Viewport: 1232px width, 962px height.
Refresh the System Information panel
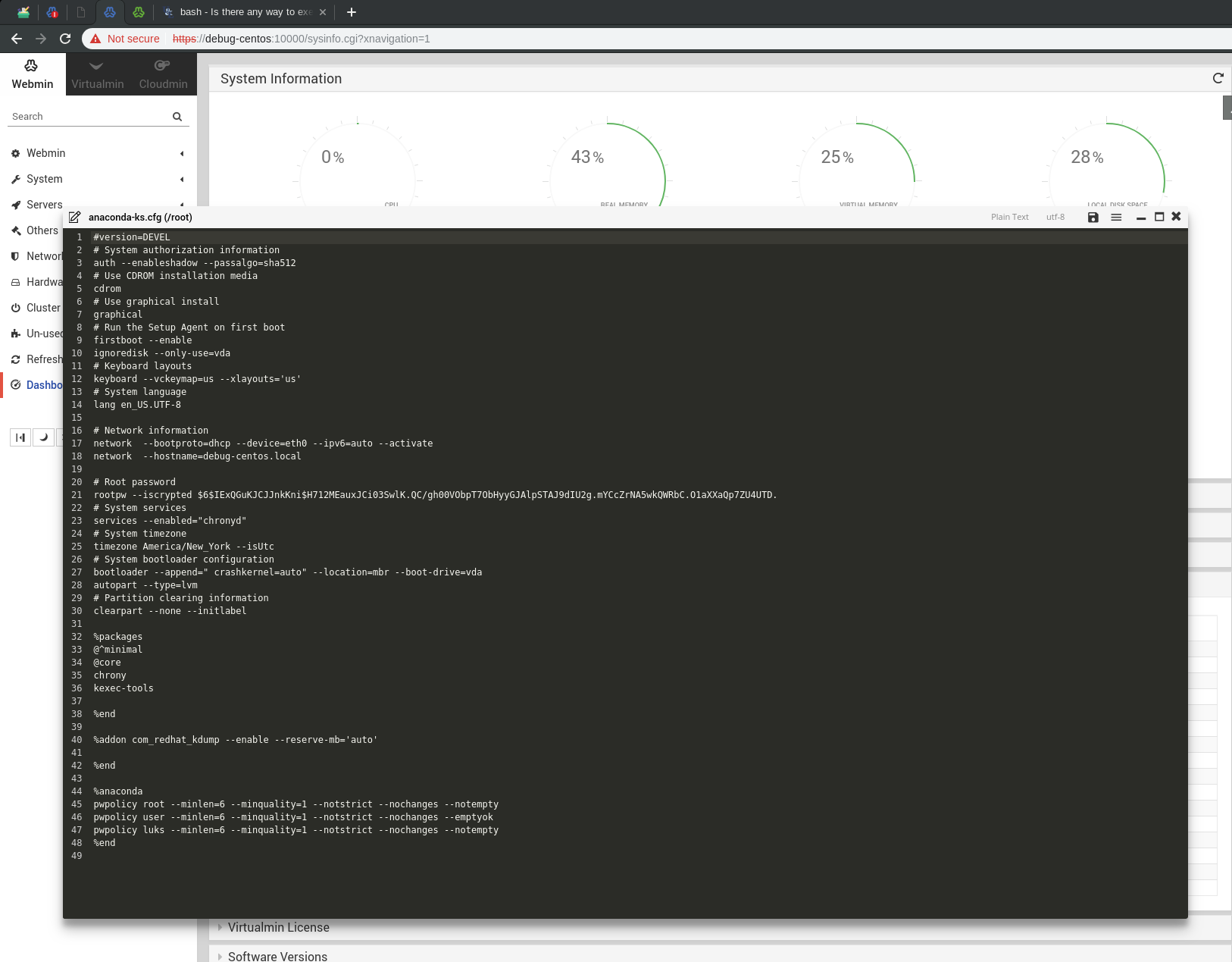coord(1218,78)
